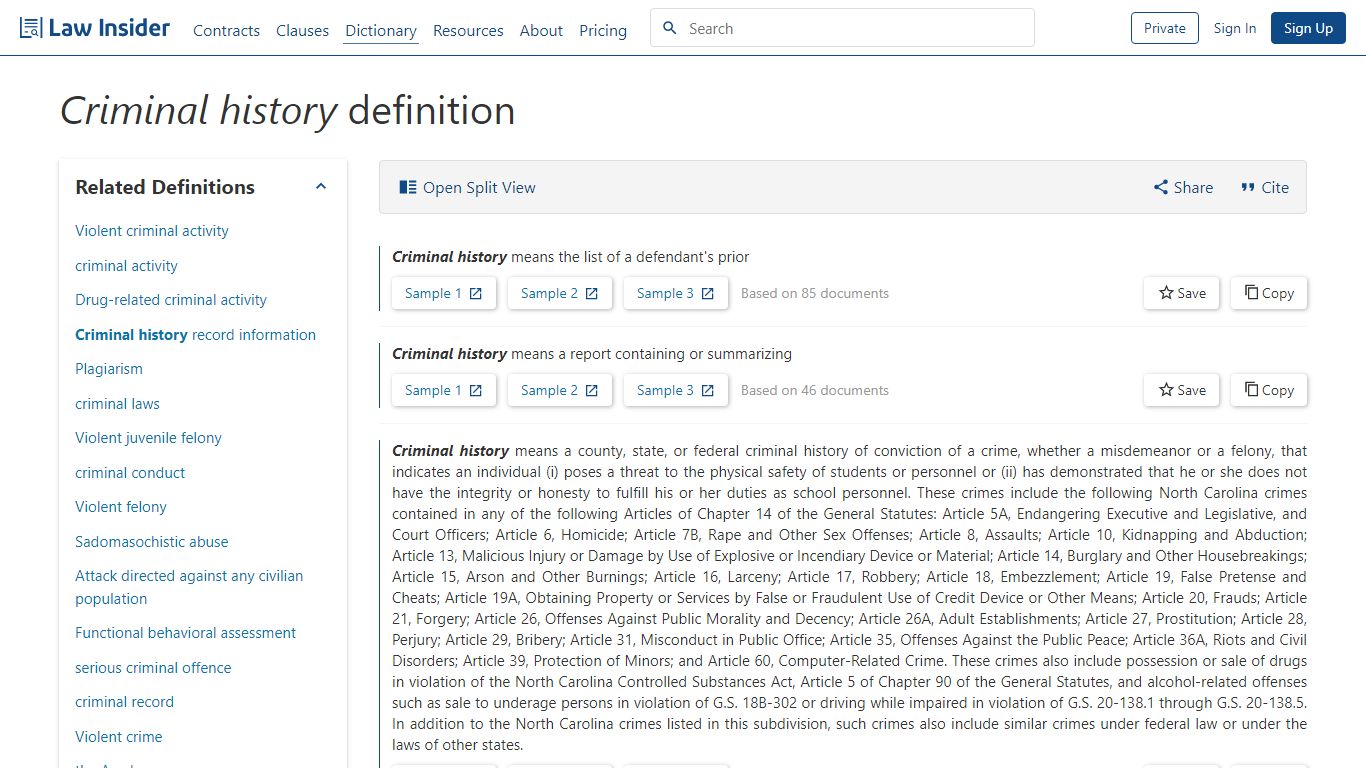Open the About page
Image resolution: width=1366 pixels, height=768 pixels.
pyautogui.click(x=541, y=30)
